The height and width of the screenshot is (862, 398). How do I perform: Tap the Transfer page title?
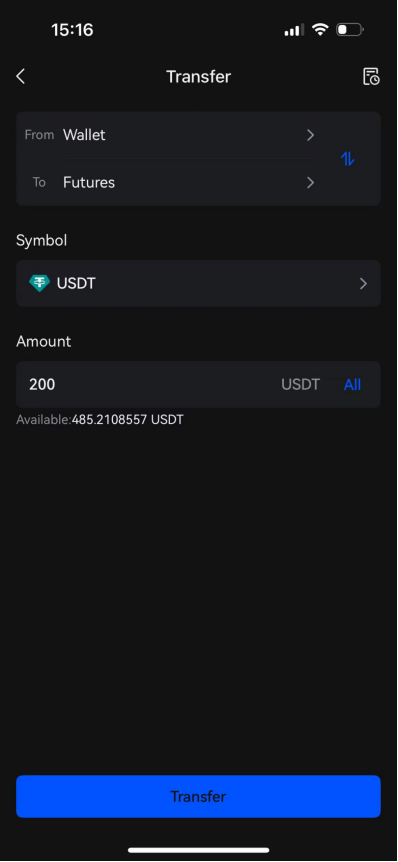click(x=198, y=76)
